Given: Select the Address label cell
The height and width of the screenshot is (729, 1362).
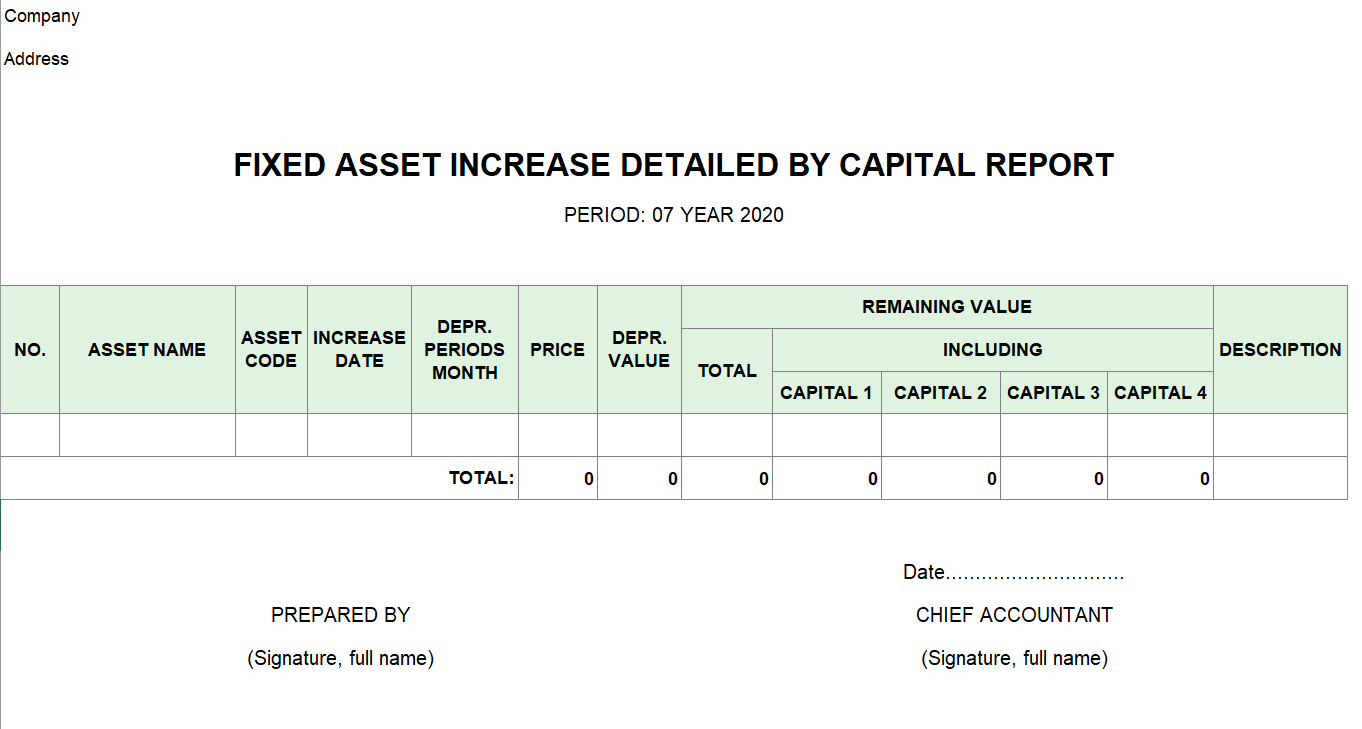Looking at the screenshot, I should (37, 59).
